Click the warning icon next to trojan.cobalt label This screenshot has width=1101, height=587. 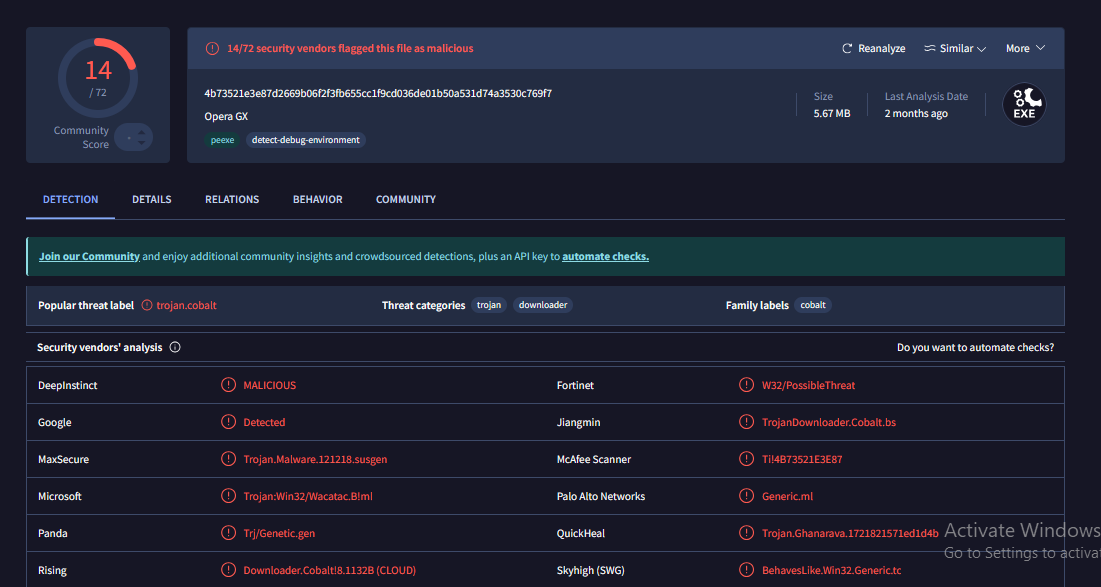[x=147, y=305]
